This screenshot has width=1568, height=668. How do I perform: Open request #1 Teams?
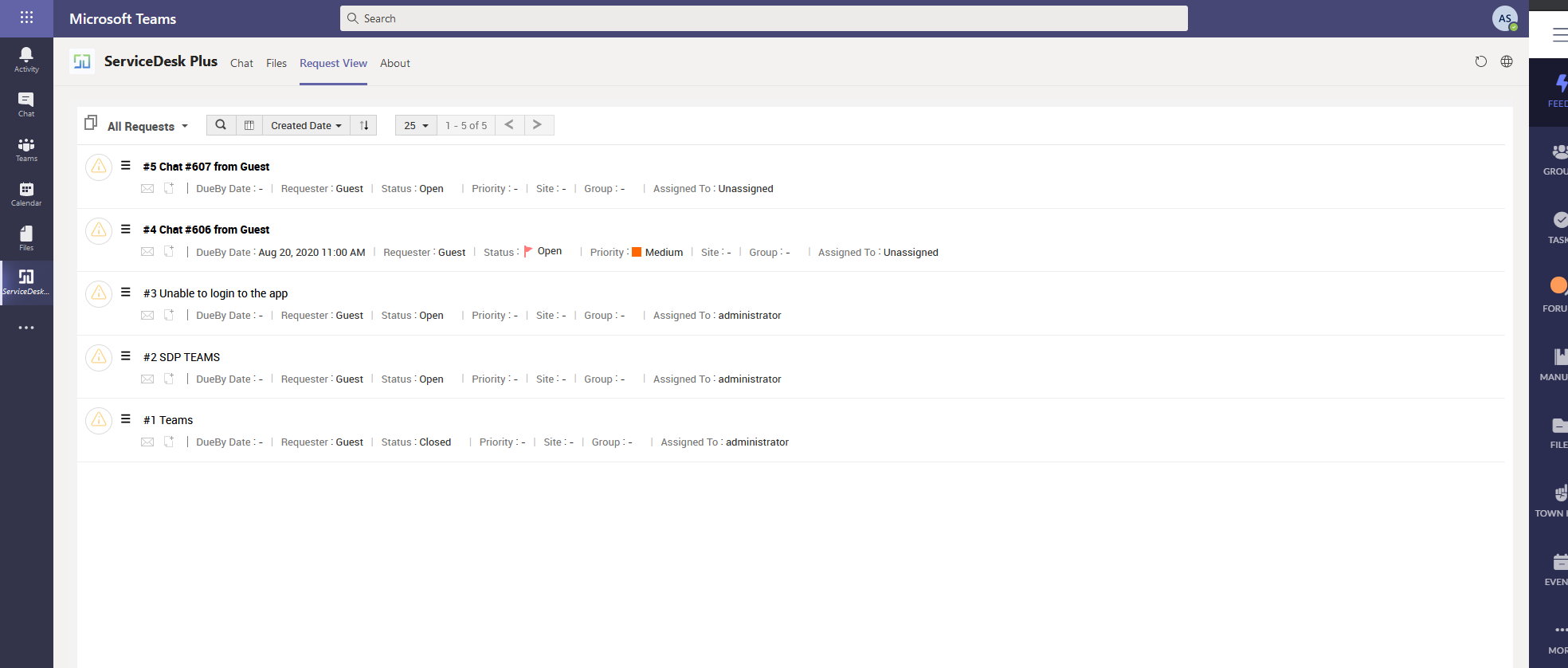(168, 420)
